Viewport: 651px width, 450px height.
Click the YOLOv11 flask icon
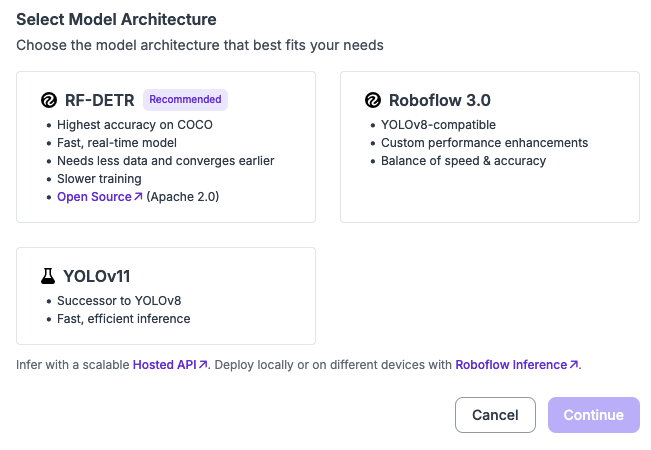tap(48, 275)
